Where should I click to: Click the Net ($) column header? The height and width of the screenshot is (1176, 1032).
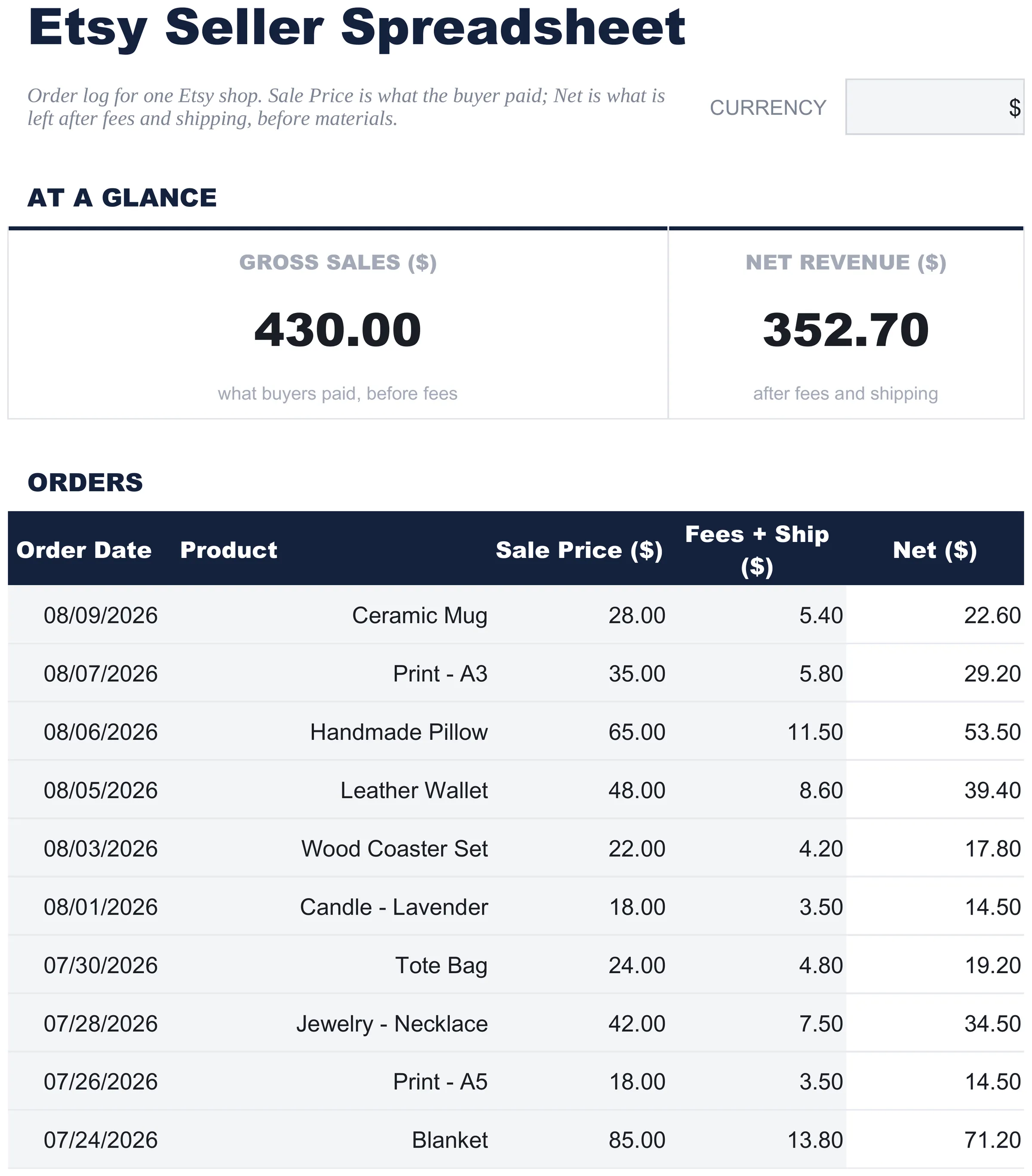935,550
